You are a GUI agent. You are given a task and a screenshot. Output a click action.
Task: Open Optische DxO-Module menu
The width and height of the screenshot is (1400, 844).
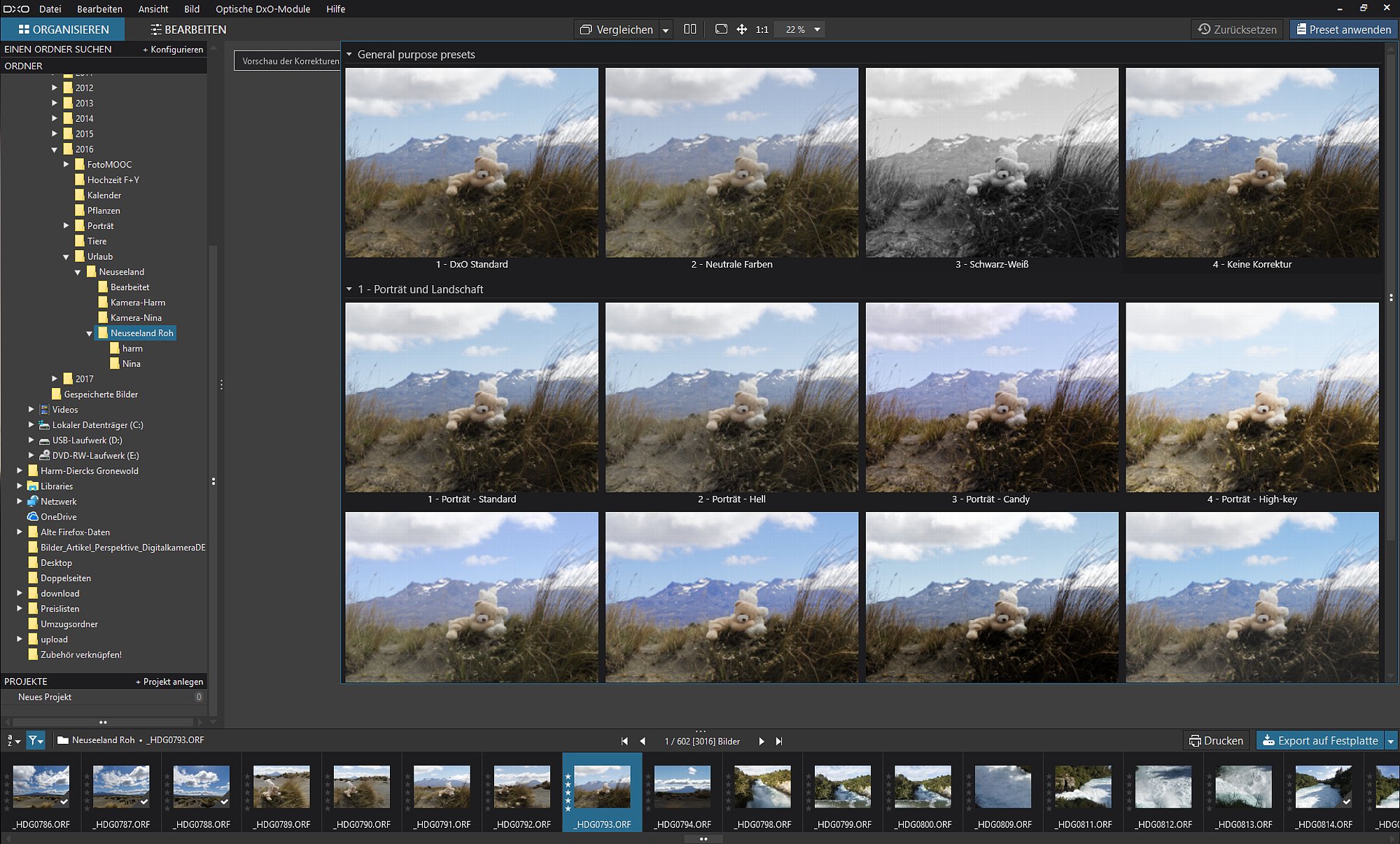[x=262, y=9]
